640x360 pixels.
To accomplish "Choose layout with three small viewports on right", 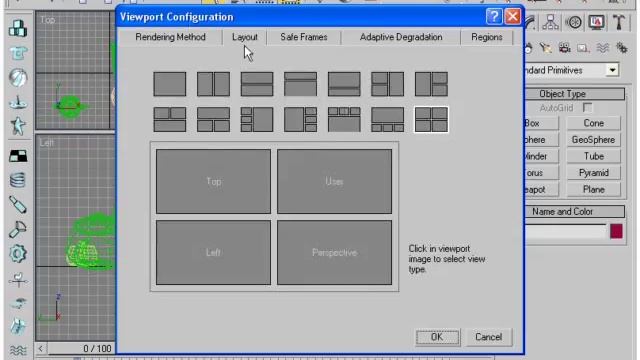I will click(300, 120).
